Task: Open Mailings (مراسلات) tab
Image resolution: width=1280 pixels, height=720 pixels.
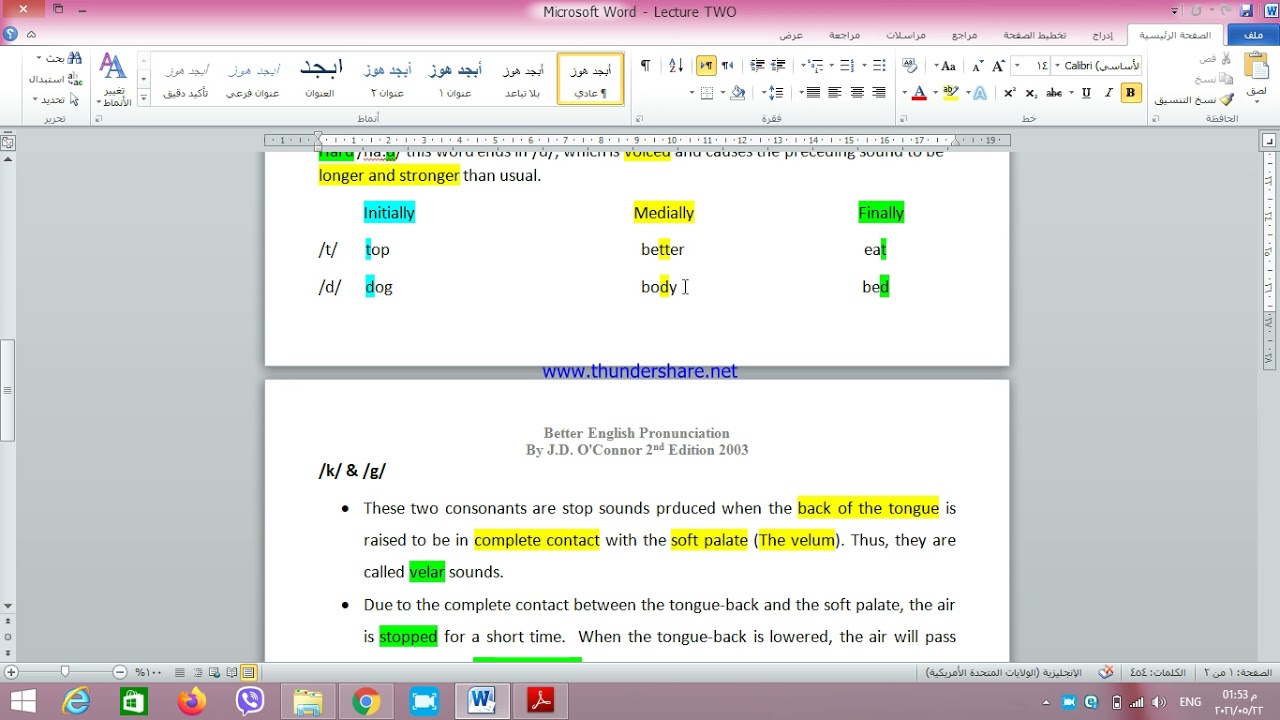Action: click(906, 35)
